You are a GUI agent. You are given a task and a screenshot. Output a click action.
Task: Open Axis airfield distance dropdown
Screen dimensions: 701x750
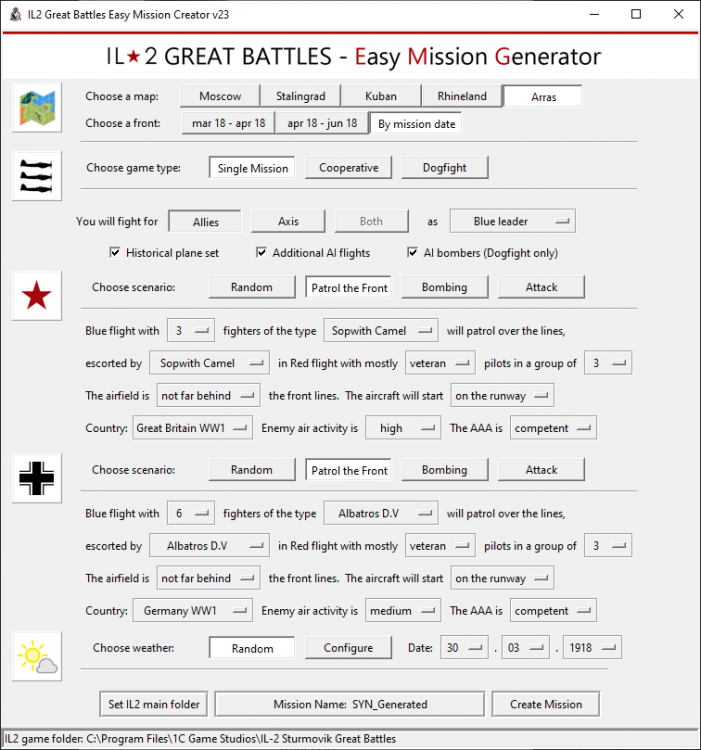click(208, 578)
